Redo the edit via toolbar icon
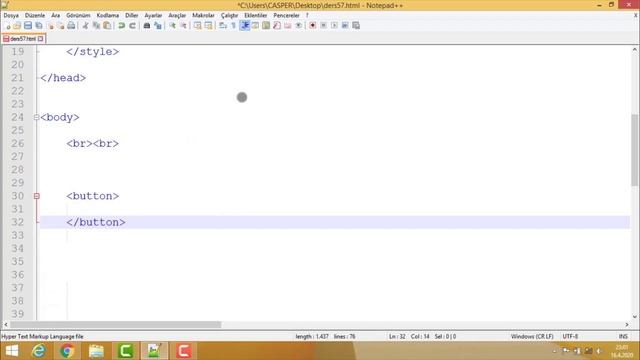This screenshot has height=360, width=640. 132,26
